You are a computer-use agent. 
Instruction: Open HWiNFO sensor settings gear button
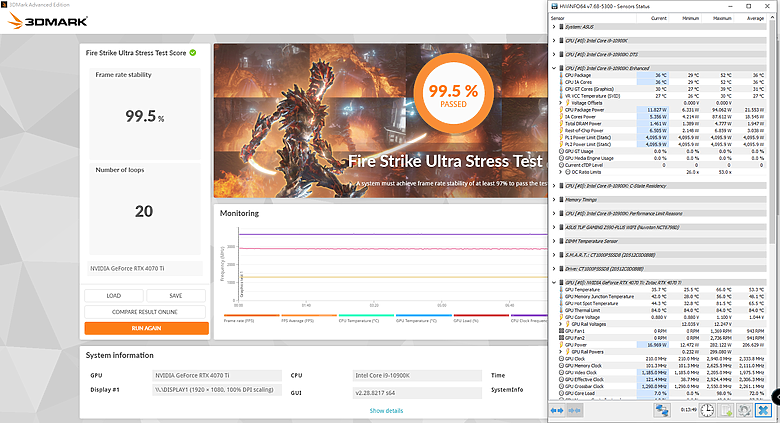(744, 410)
